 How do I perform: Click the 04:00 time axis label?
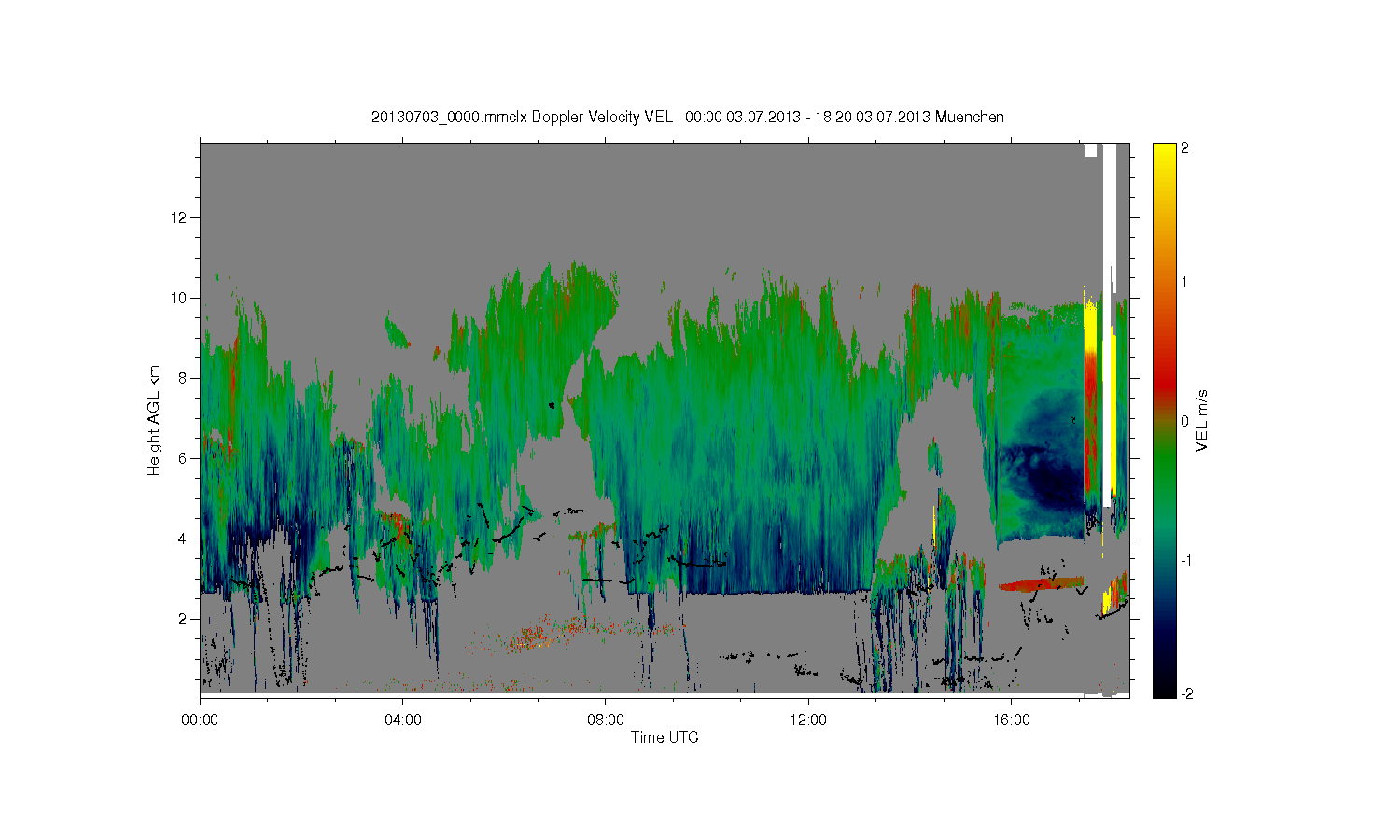402,721
